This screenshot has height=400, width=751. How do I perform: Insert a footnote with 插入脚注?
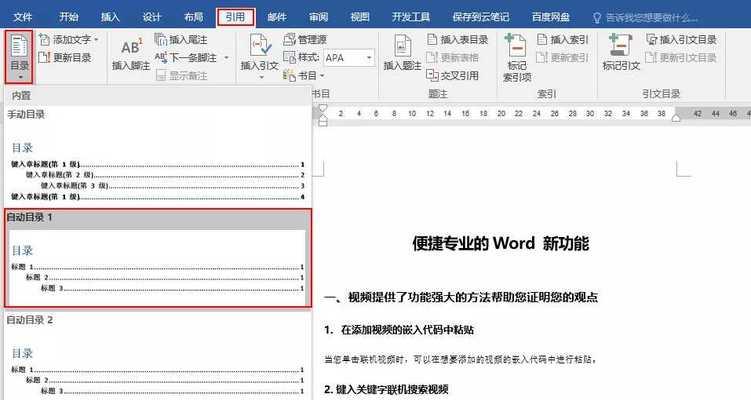(x=131, y=54)
